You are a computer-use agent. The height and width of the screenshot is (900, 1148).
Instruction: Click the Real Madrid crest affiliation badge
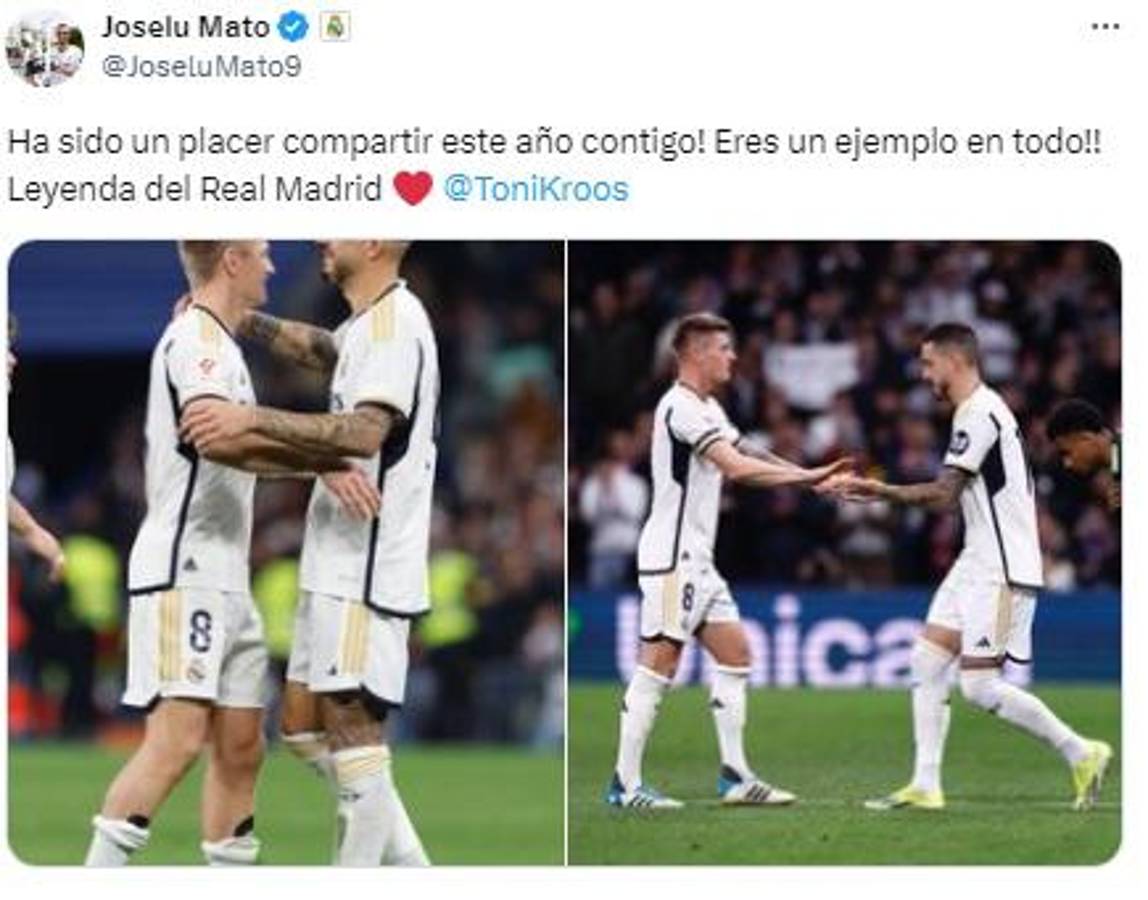coord(336,27)
